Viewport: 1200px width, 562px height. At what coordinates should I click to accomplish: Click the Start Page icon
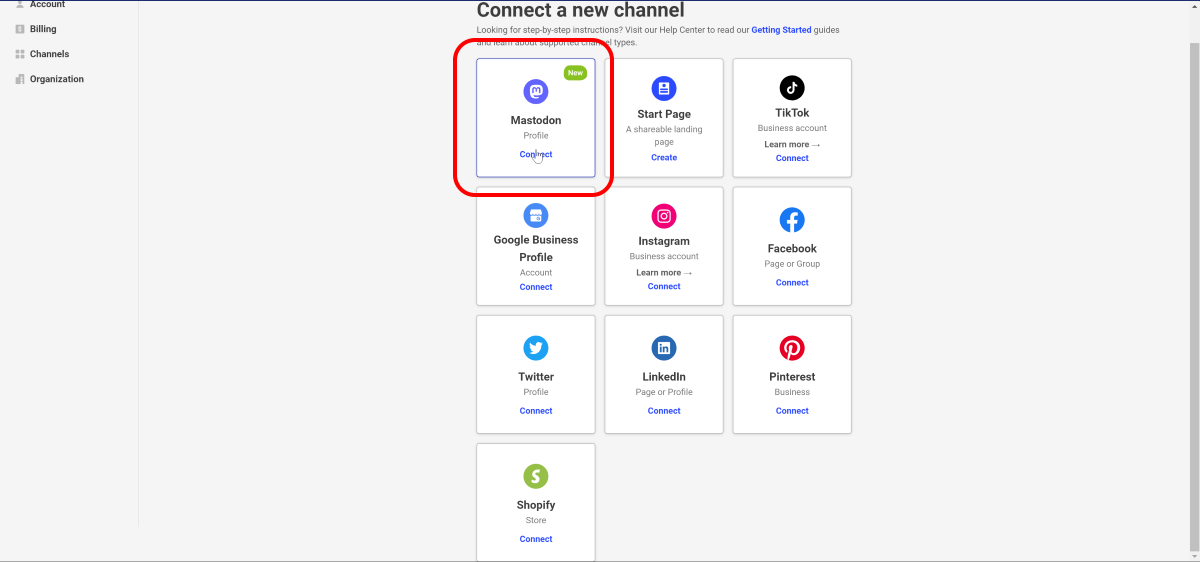pos(664,88)
